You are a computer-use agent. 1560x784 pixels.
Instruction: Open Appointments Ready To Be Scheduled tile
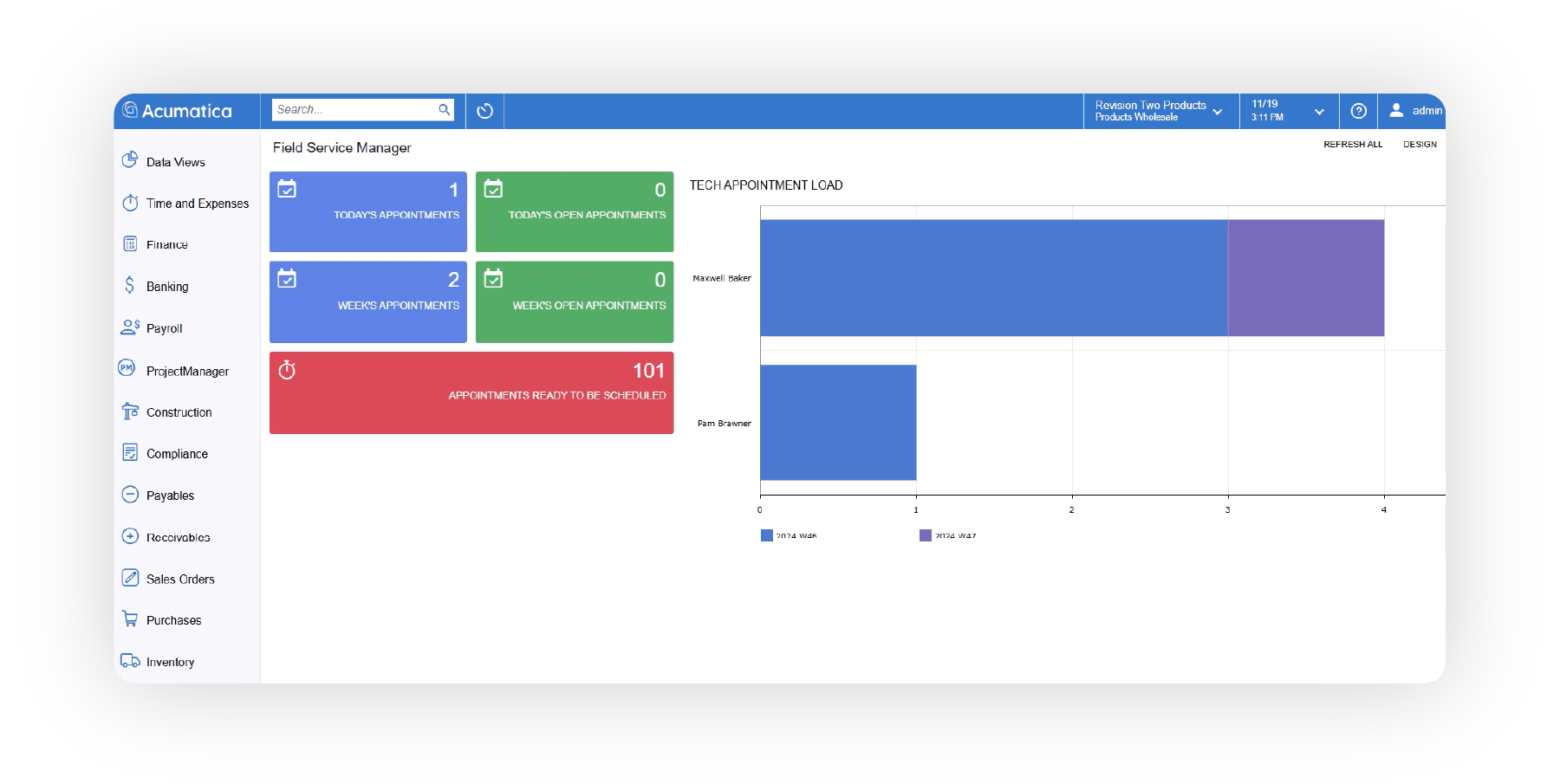[471, 392]
